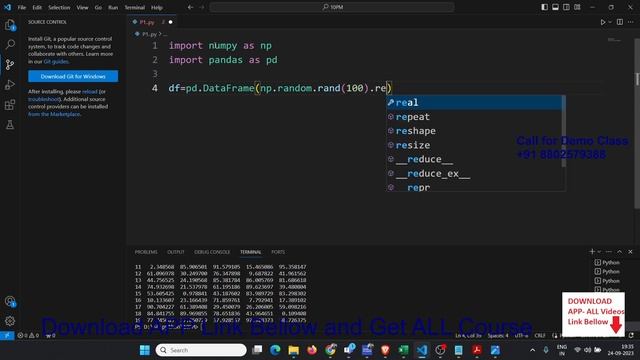Screen dimensions: 640x360
Task: Select the 'reshape' suggestion
Action: tap(473, 131)
